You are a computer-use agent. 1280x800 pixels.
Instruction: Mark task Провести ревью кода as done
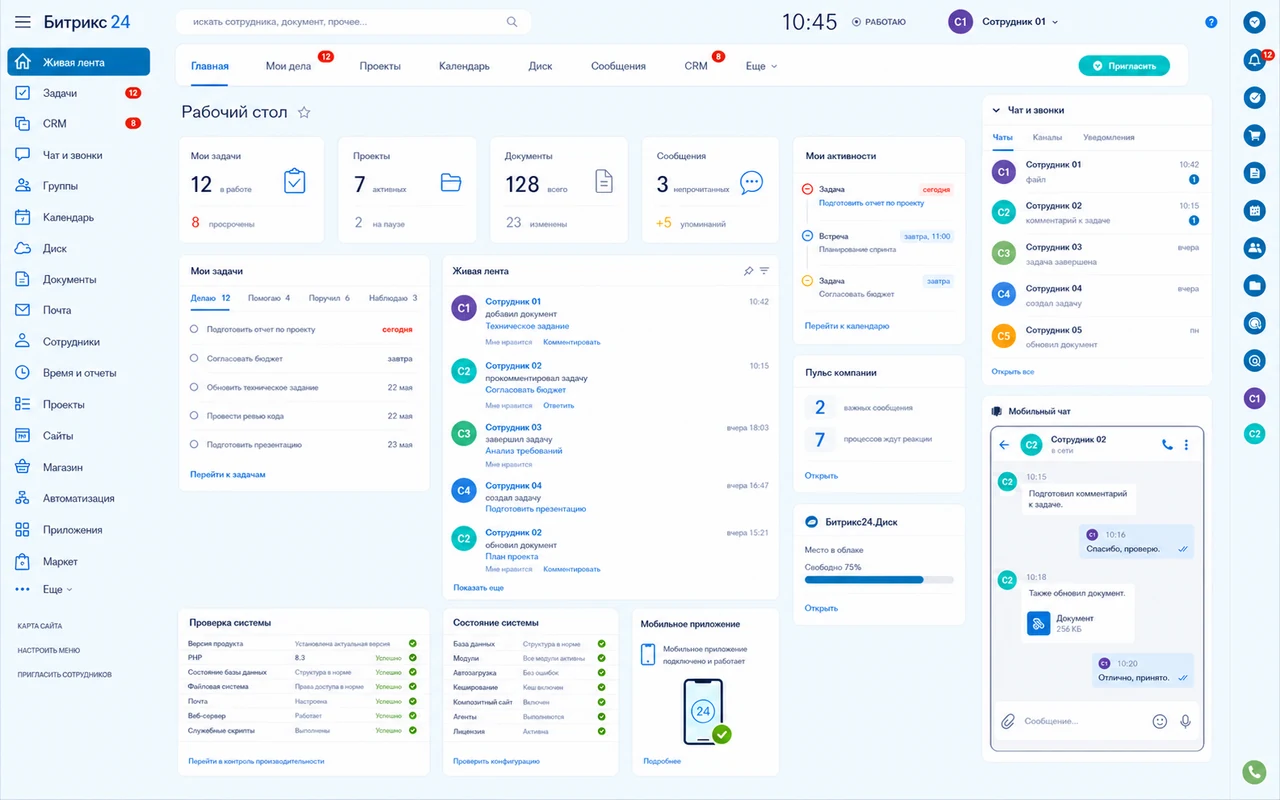[194, 416]
